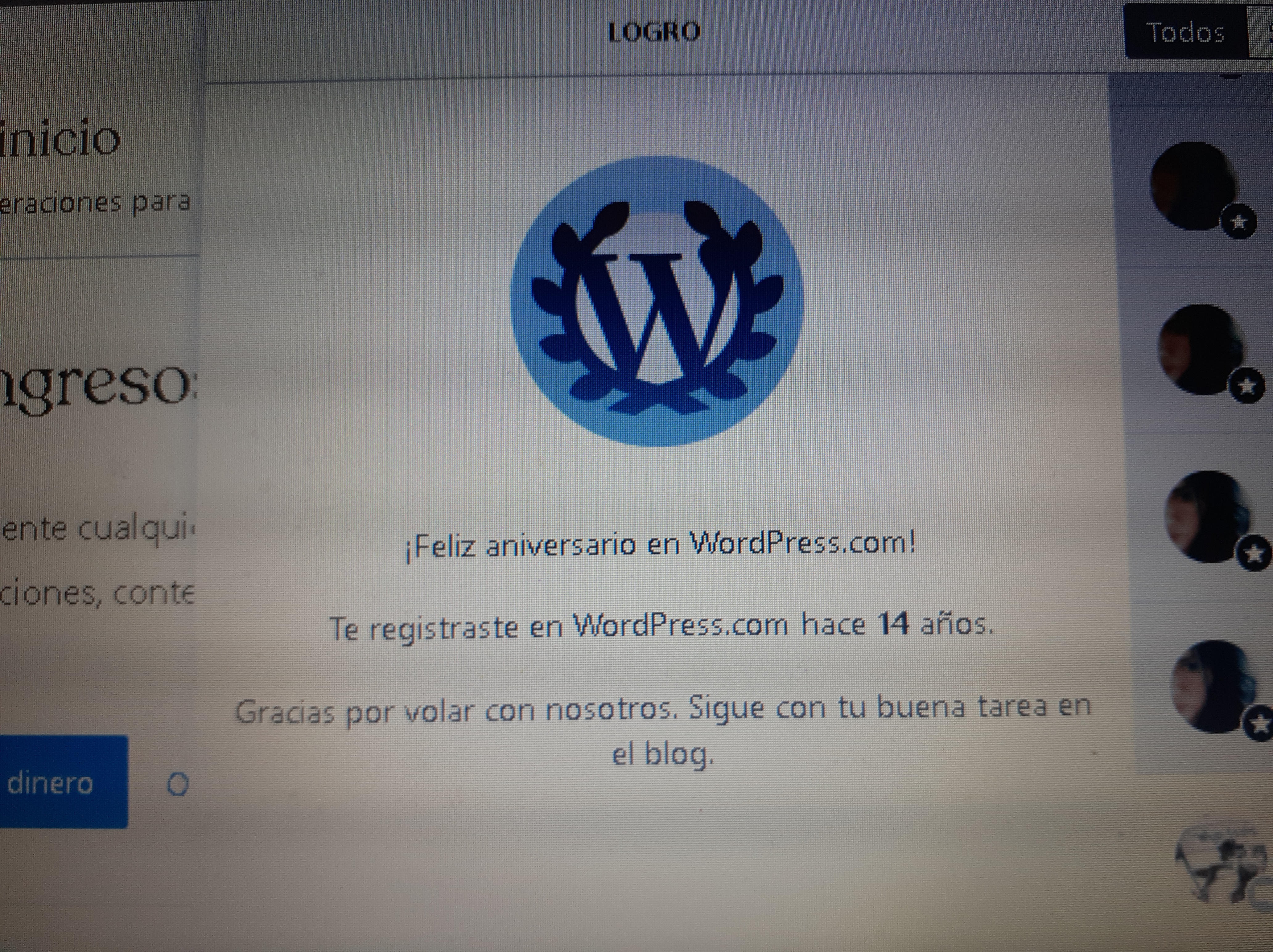The image size is (1273, 952).
Task: Select the Todos filter tab
Action: point(1185,32)
